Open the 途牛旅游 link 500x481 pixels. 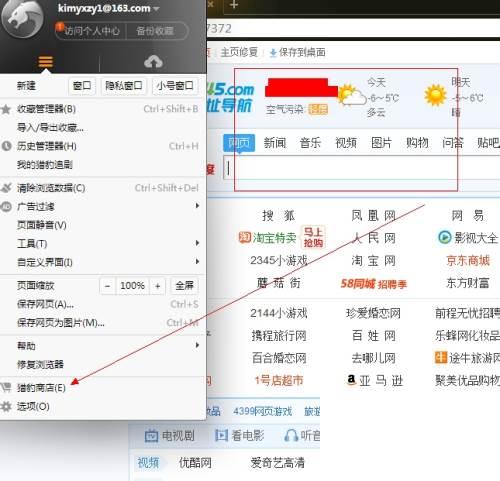[x=467, y=358]
